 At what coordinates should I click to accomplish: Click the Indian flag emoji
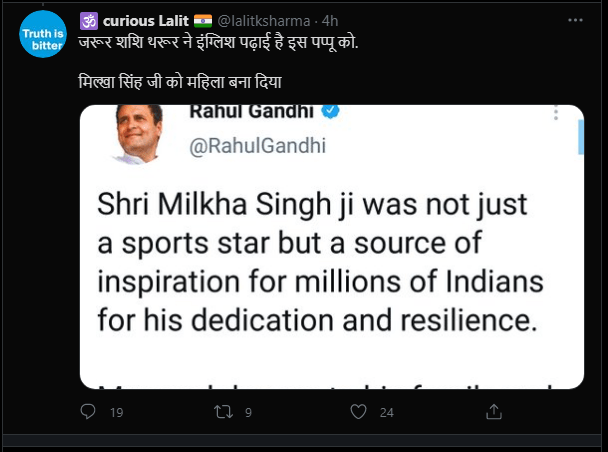coord(203,21)
